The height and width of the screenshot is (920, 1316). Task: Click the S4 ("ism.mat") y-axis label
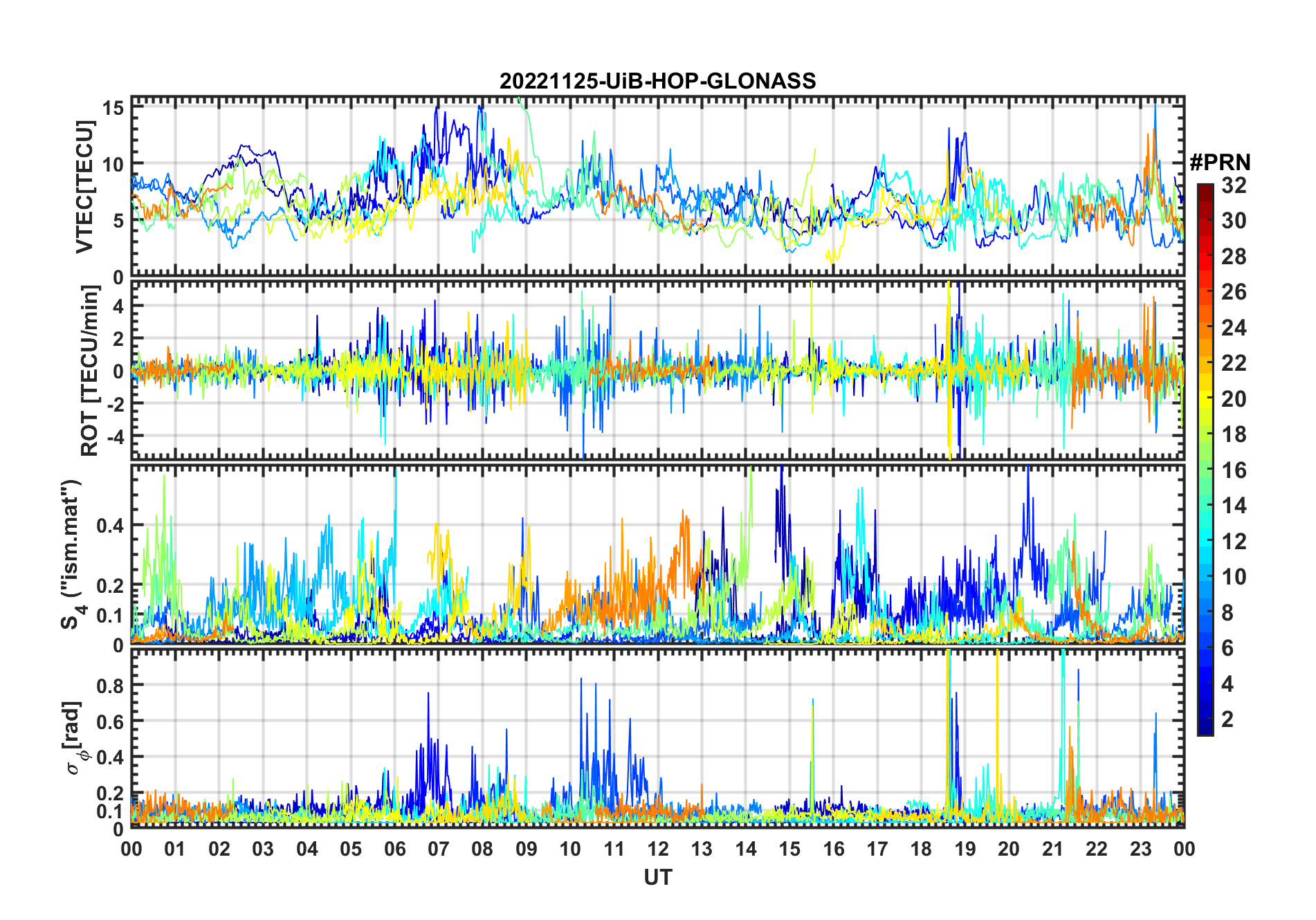click(73, 555)
